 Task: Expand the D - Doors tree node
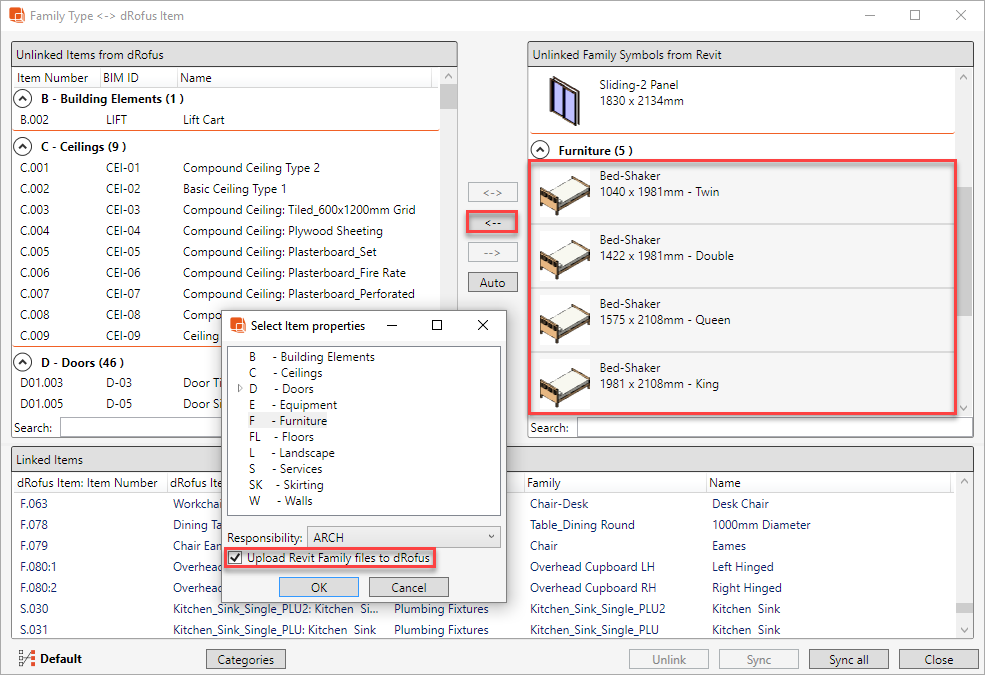239,389
